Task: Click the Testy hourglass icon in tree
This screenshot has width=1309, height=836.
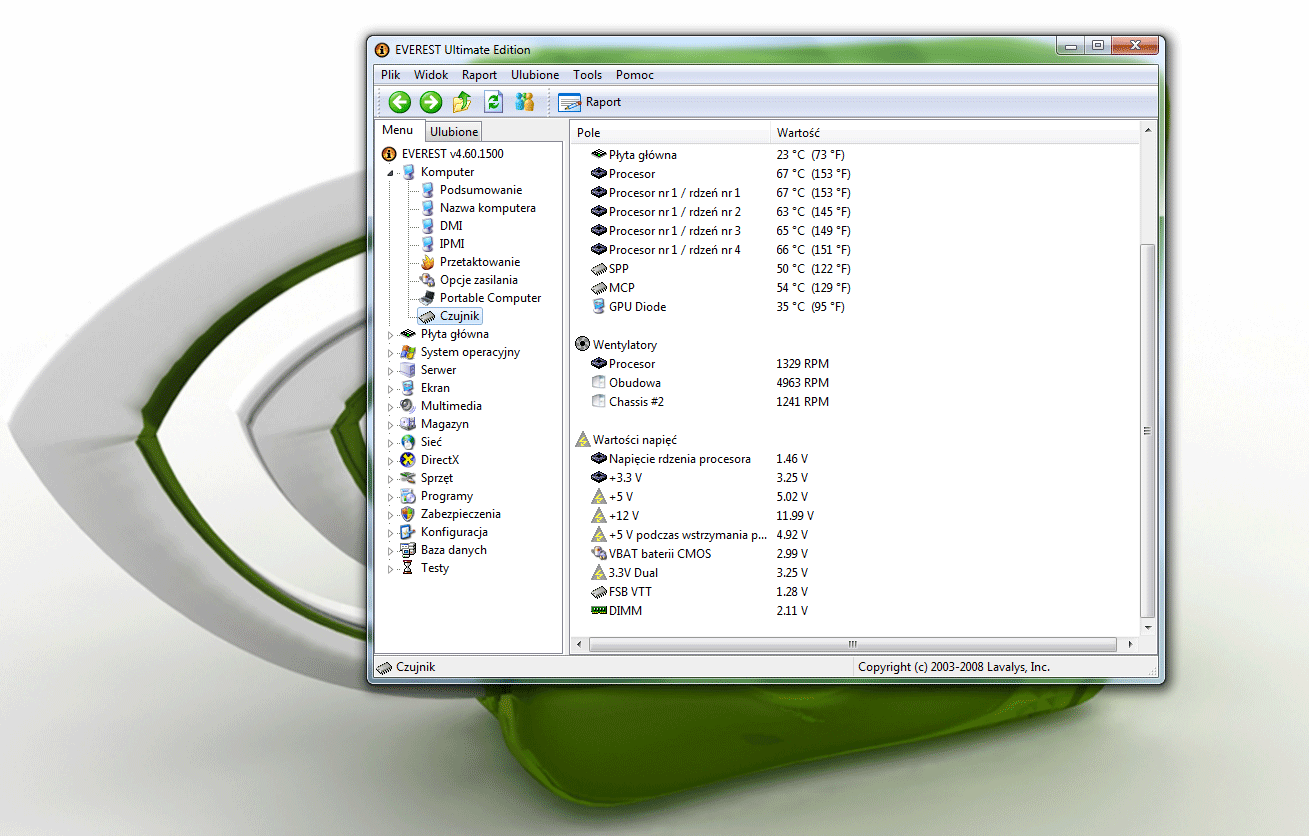Action: 408,568
